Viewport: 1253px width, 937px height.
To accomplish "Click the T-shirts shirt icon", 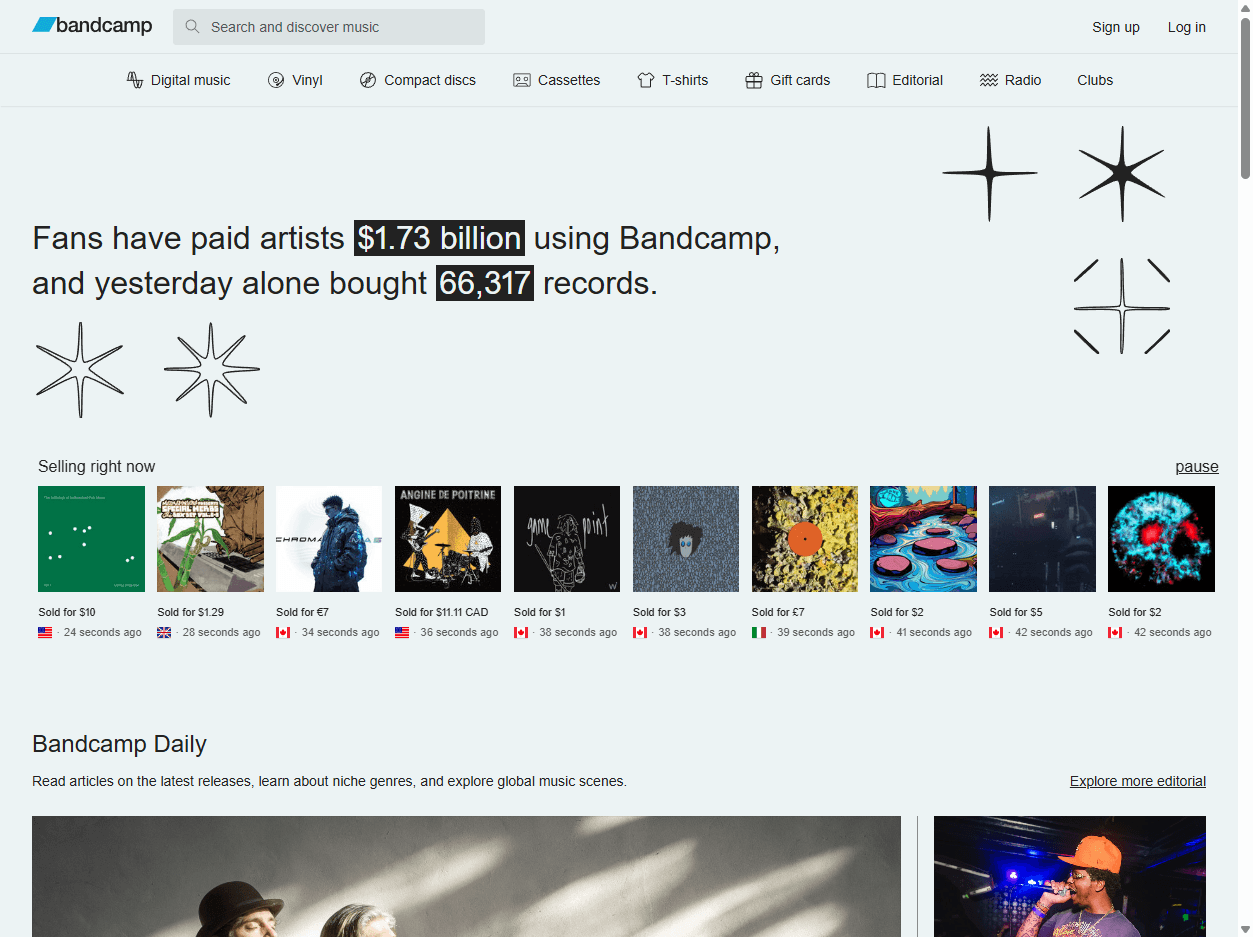I will pyautogui.click(x=646, y=80).
